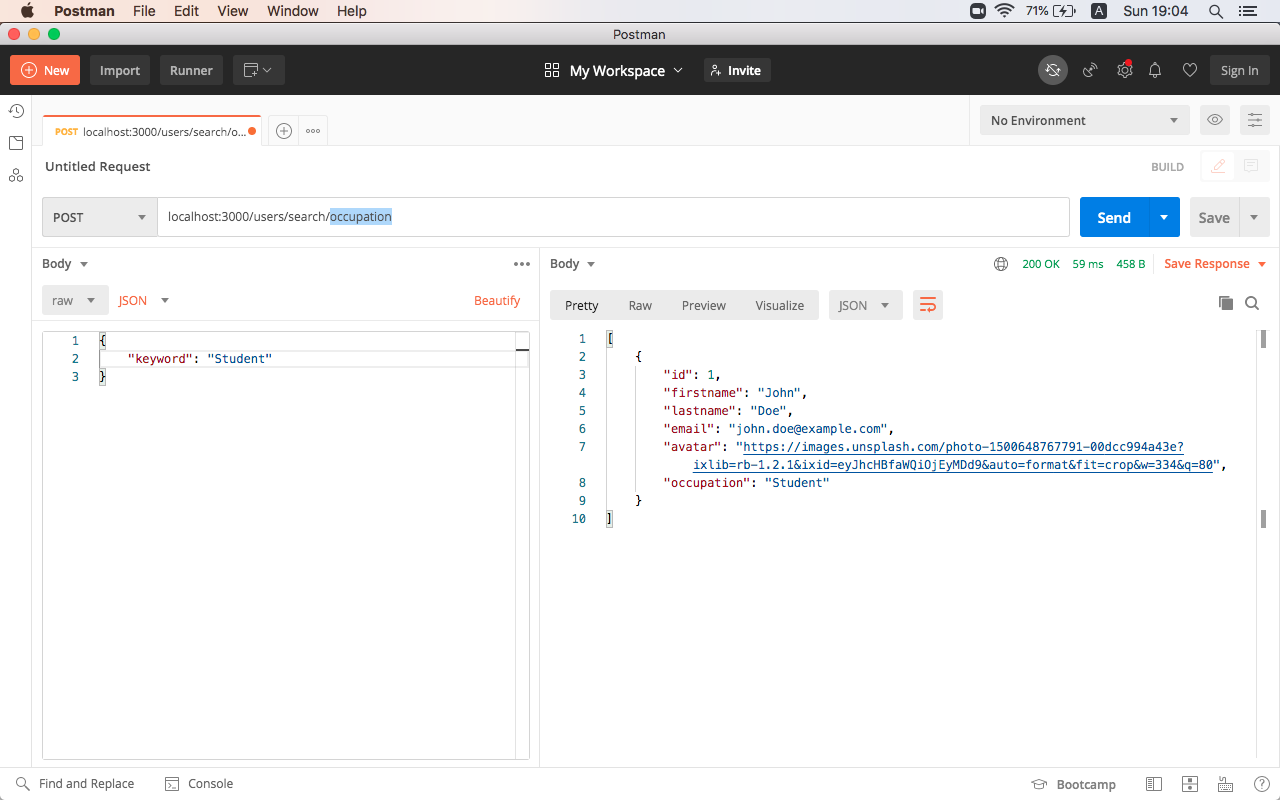This screenshot has width=1280, height=800.
Task: Open the Save Response dropdown
Action: (1215, 264)
